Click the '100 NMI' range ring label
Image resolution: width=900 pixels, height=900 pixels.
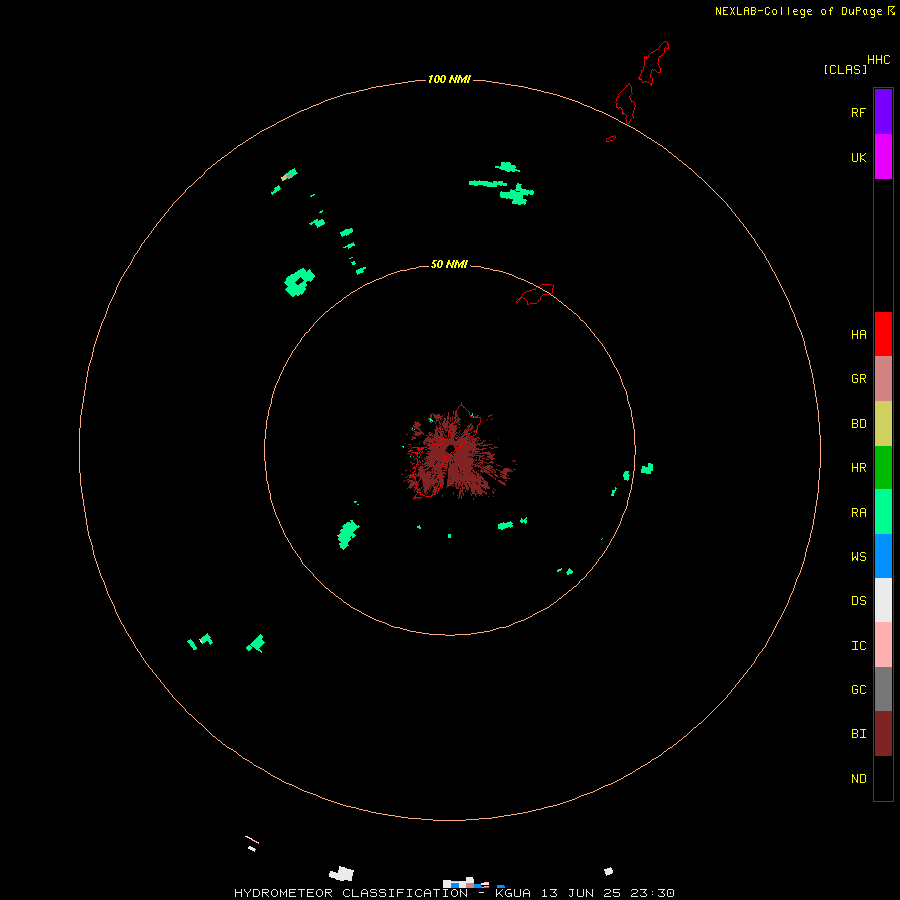click(449, 79)
